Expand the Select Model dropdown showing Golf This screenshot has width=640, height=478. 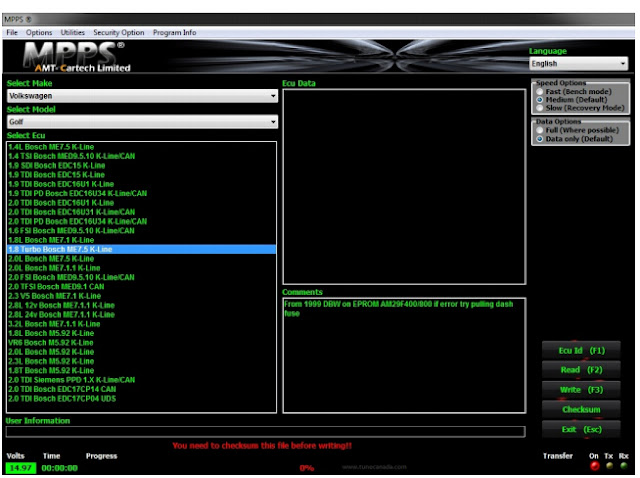pyautogui.click(x=142, y=122)
